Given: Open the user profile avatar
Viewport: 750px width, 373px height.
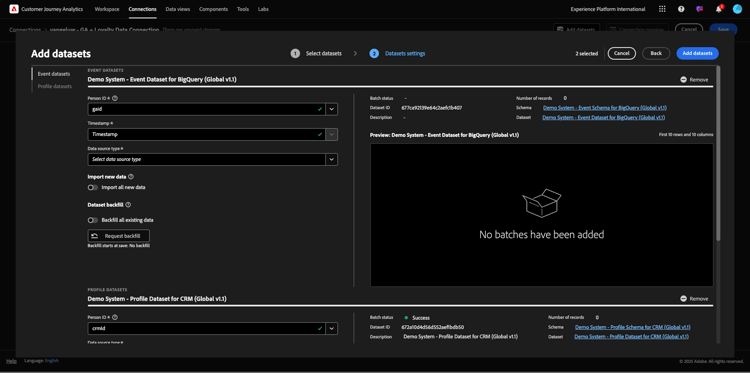Looking at the screenshot, I should pos(737,9).
